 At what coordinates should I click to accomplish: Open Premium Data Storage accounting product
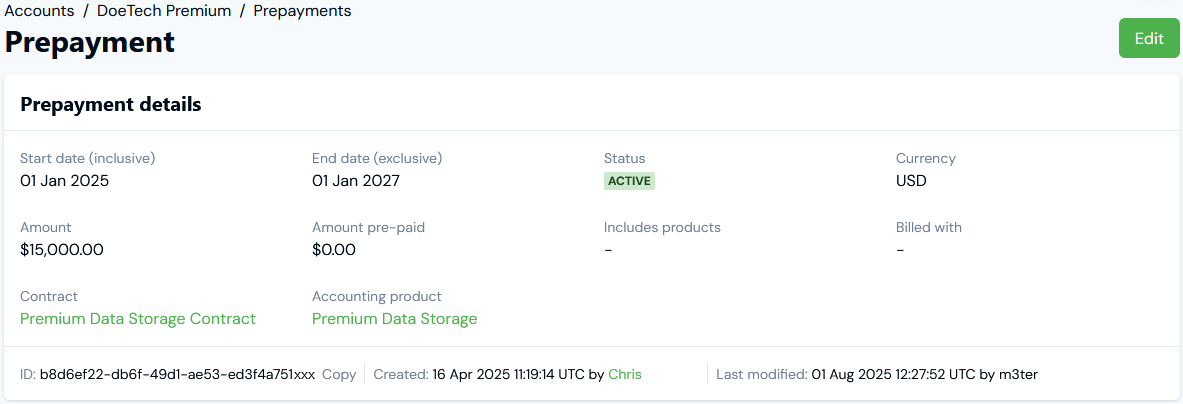[394, 319]
